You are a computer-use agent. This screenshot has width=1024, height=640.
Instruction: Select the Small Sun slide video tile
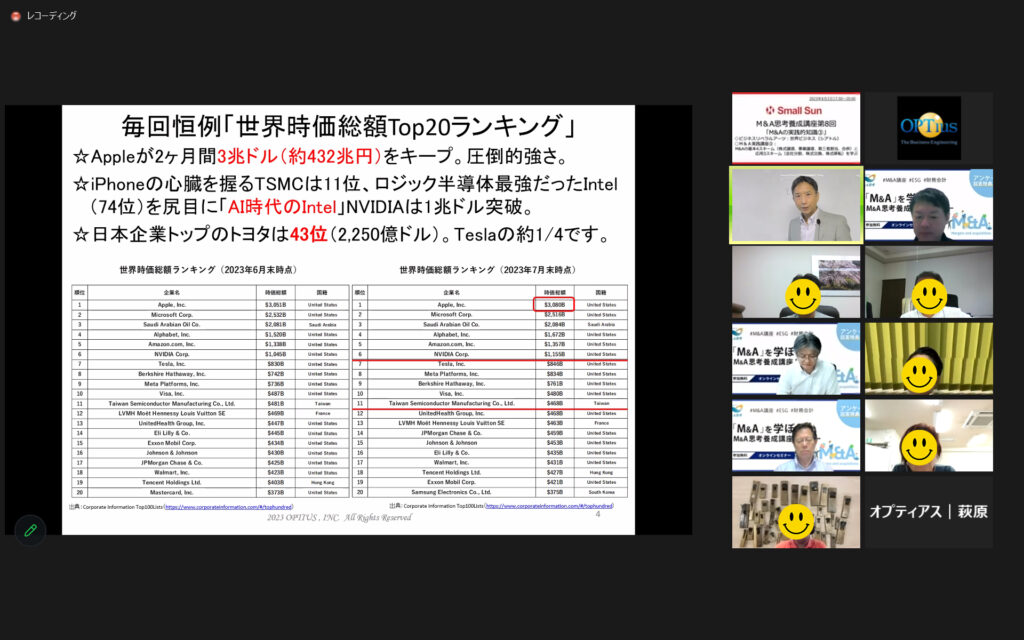coord(795,127)
